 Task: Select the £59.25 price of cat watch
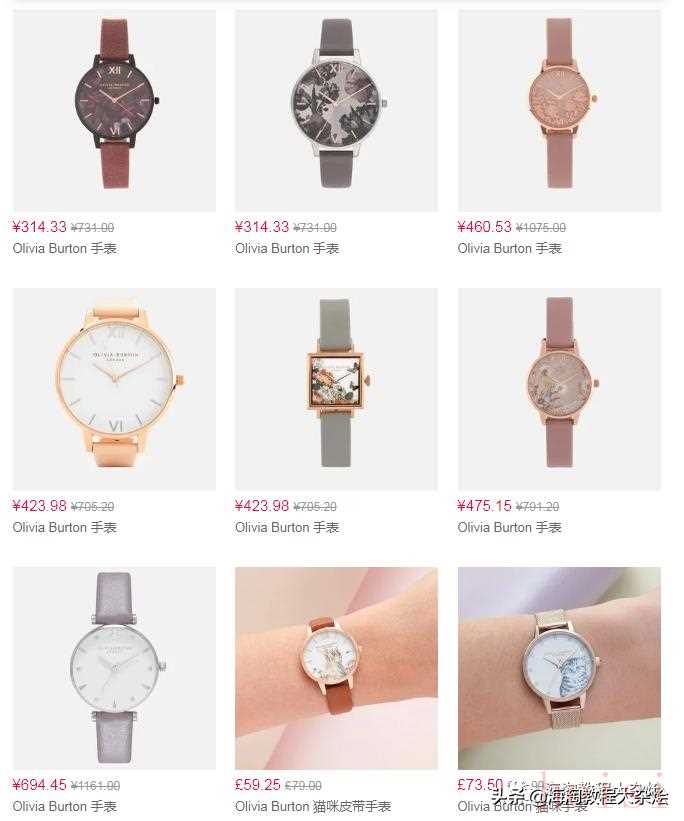(x=258, y=785)
